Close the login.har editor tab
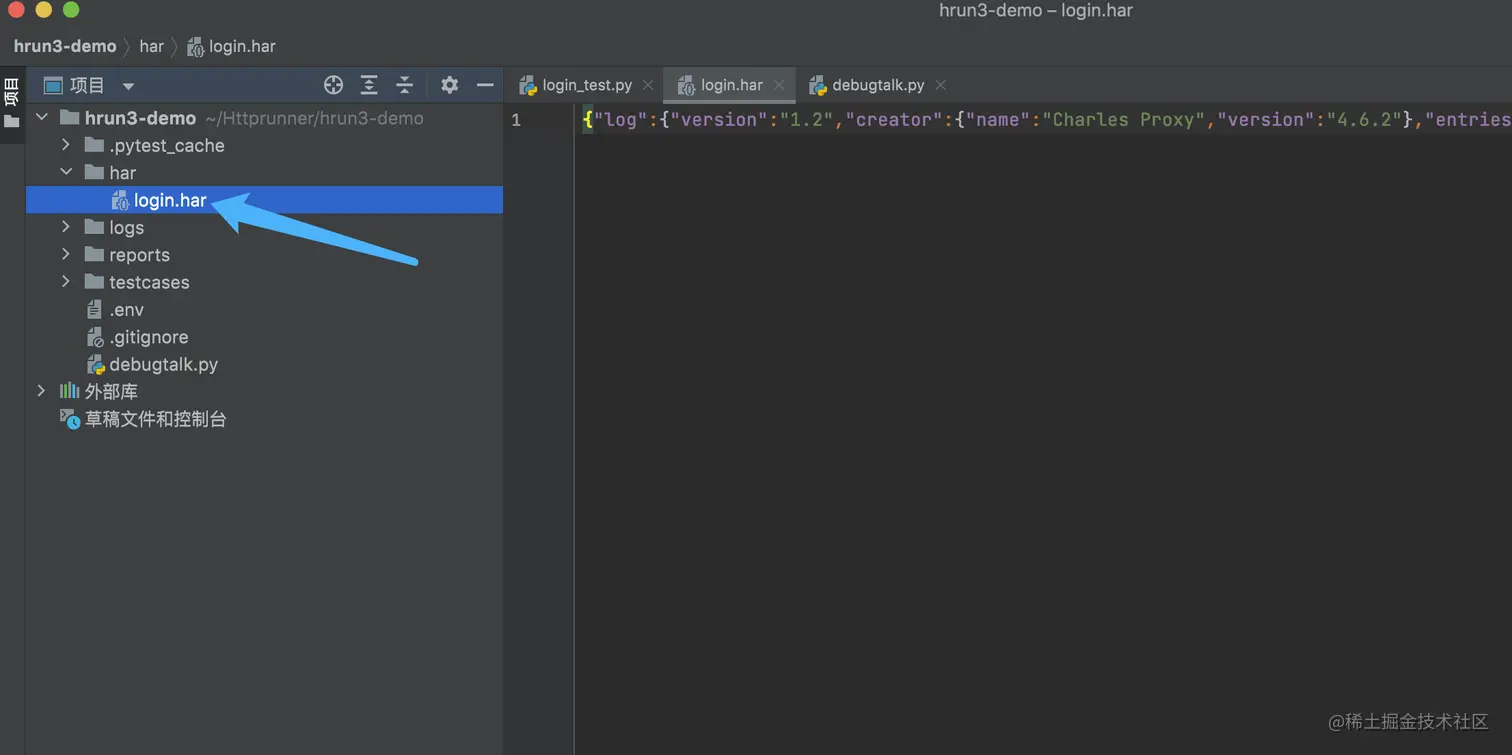1512x755 pixels. [779, 85]
